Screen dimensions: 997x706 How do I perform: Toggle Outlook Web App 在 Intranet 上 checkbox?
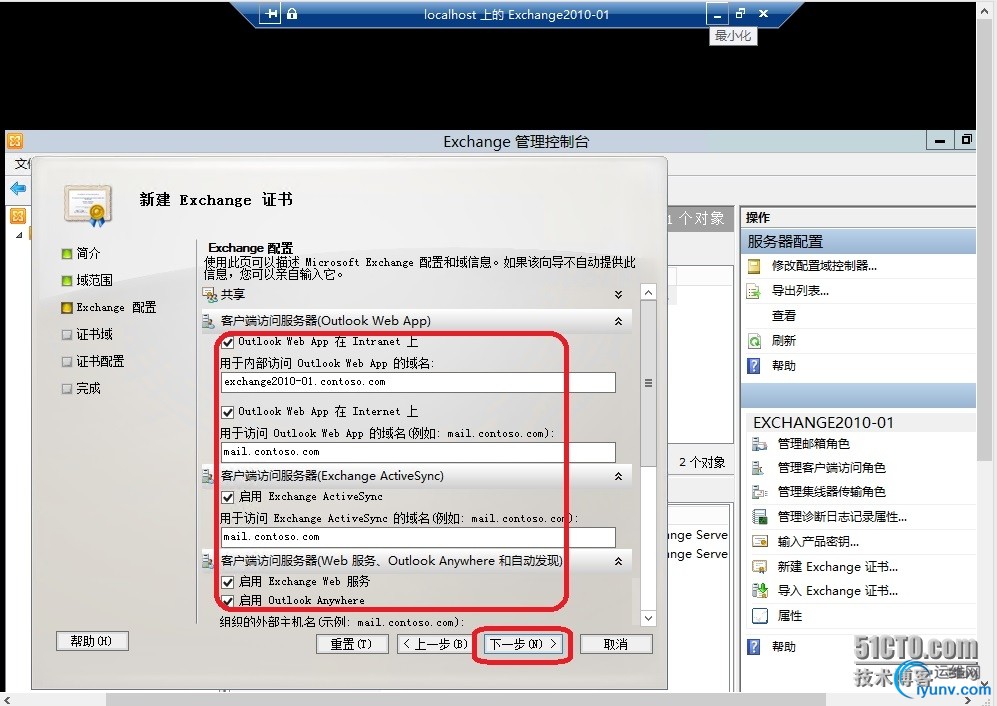coord(228,342)
